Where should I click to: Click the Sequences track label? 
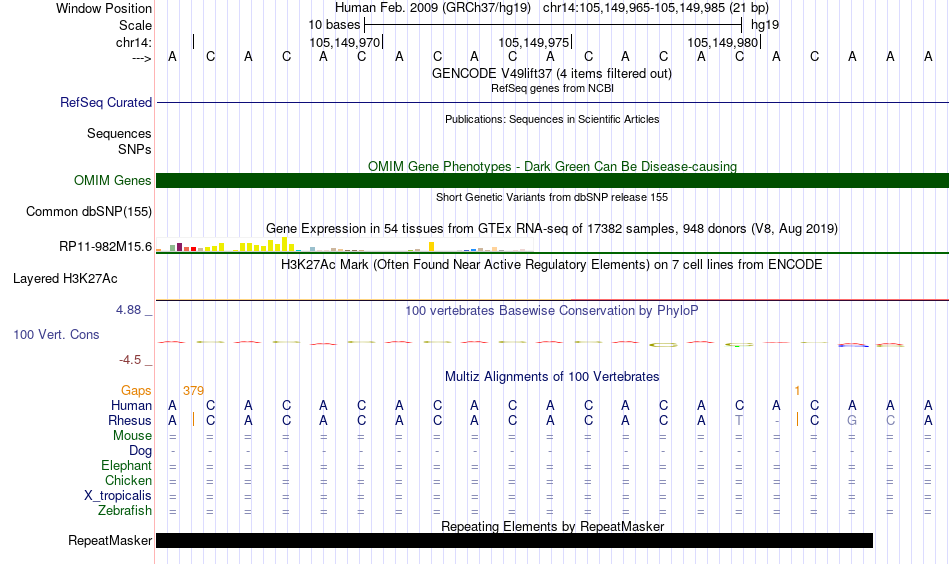point(119,133)
